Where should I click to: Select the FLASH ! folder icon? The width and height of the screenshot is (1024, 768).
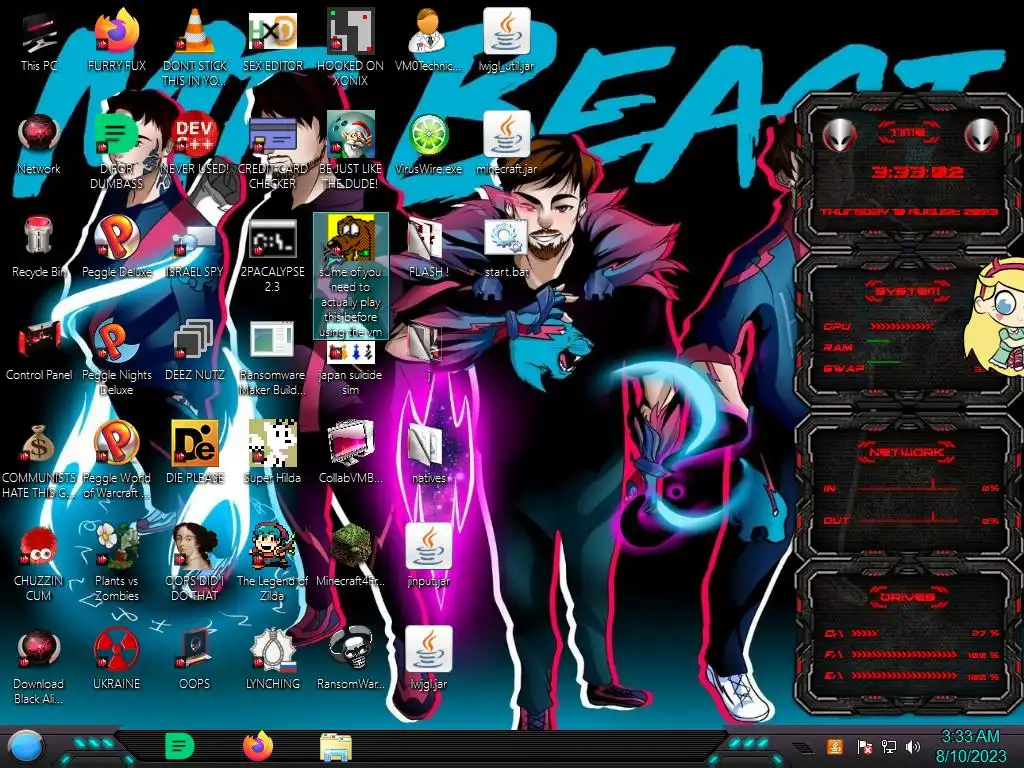[426, 238]
